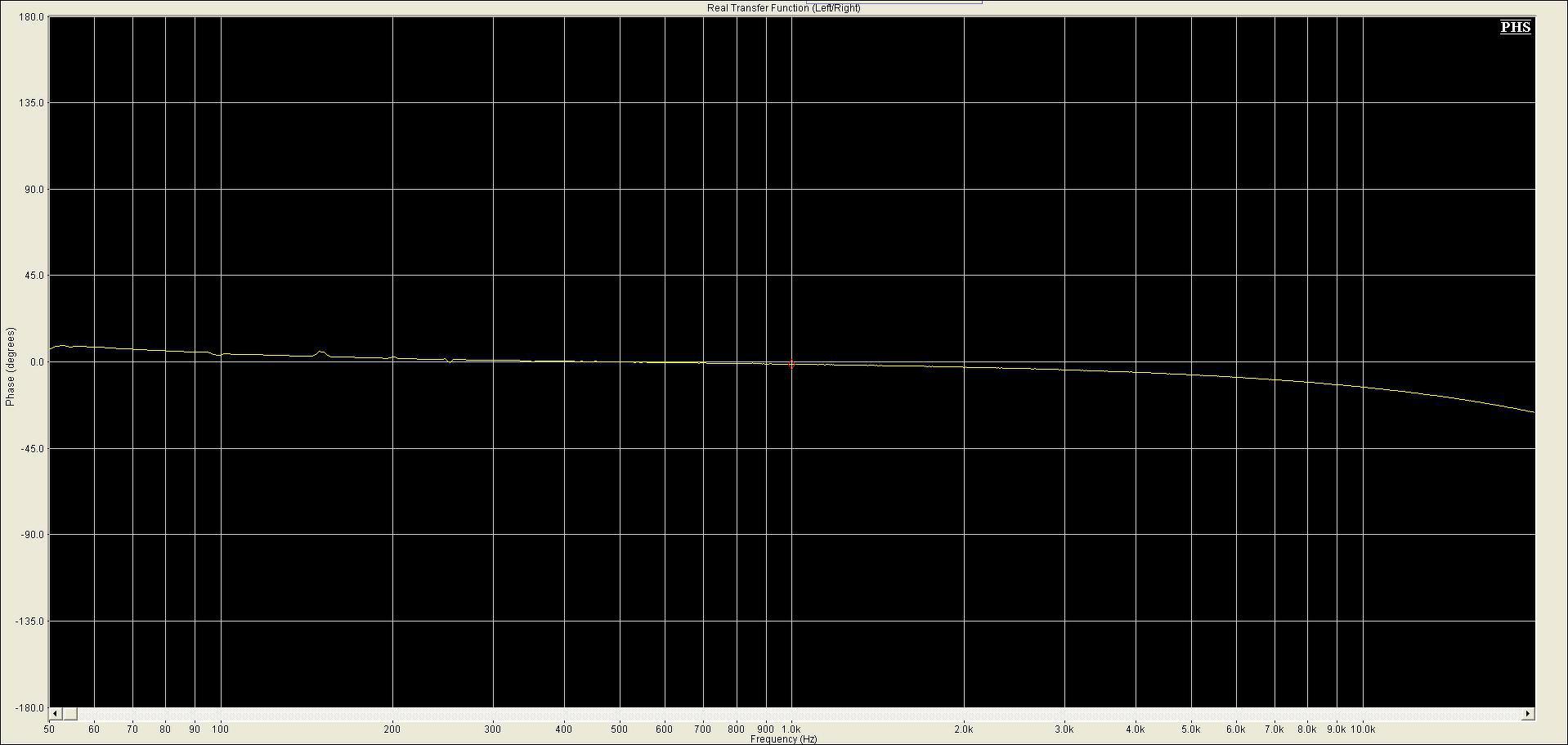Screen dimensions: 1568x745
Task: Click the right scroll arrow under the plot
Action: [x=1527, y=714]
